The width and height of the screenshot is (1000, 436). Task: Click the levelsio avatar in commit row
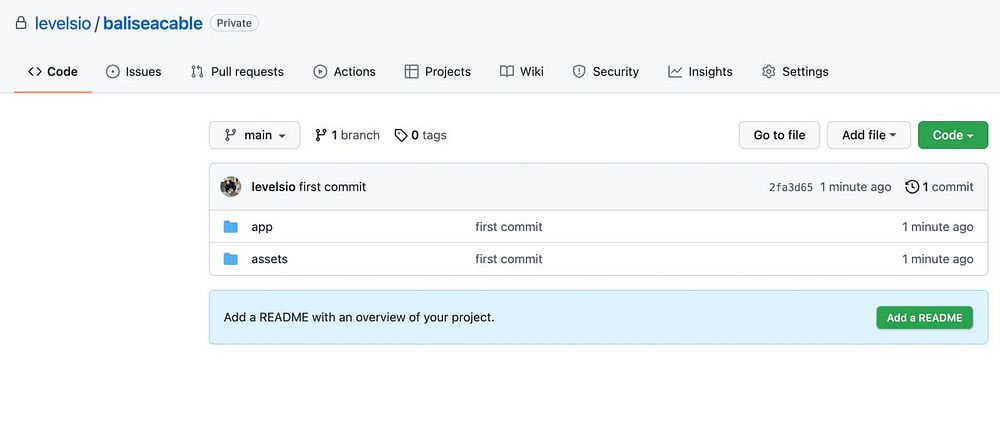coord(231,187)
